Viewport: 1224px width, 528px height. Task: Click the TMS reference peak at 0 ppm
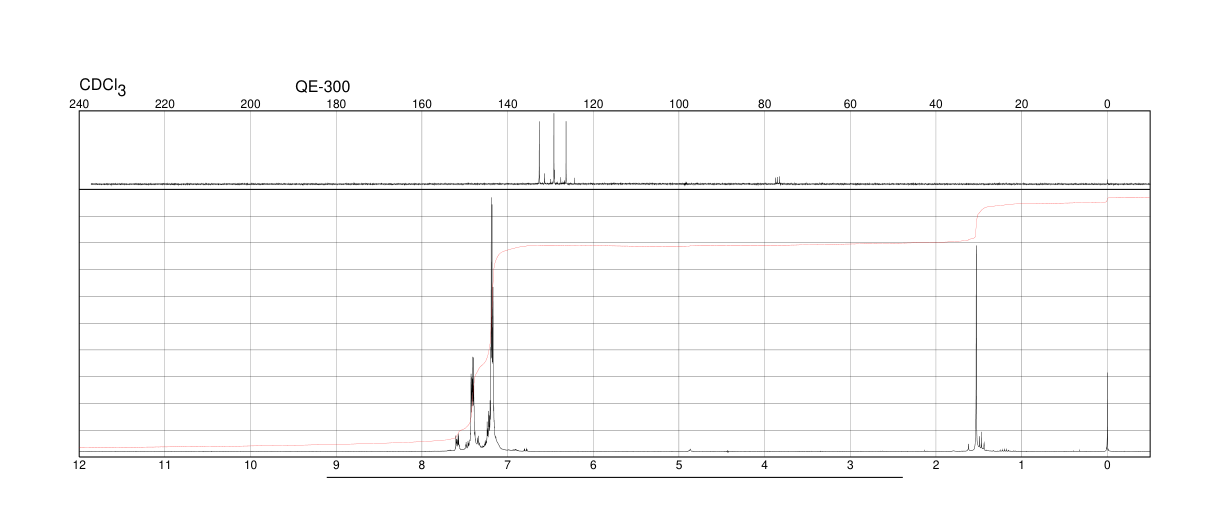click(x=1107, y=412)
